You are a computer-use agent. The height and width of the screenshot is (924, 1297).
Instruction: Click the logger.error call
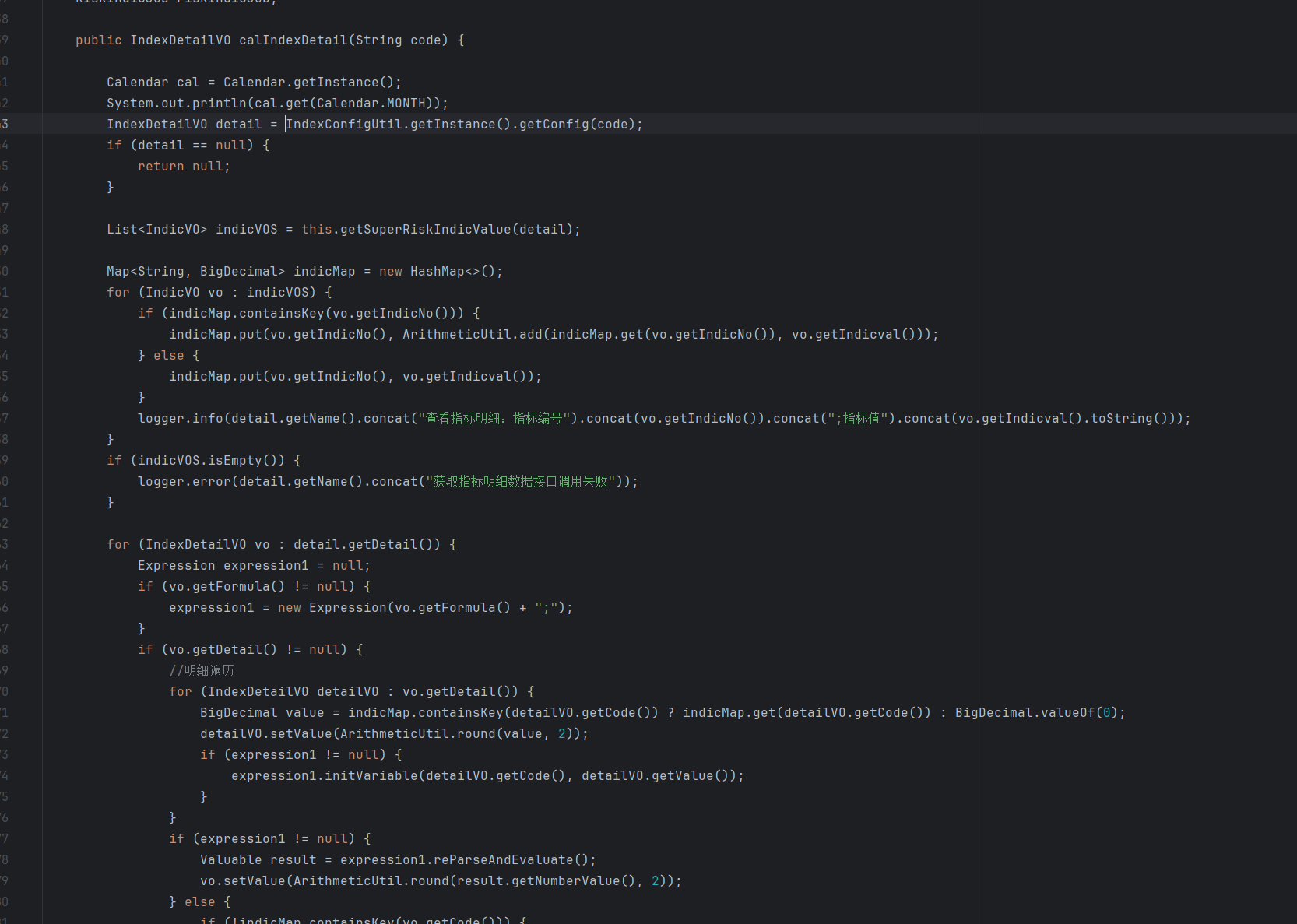coord(184,481)
